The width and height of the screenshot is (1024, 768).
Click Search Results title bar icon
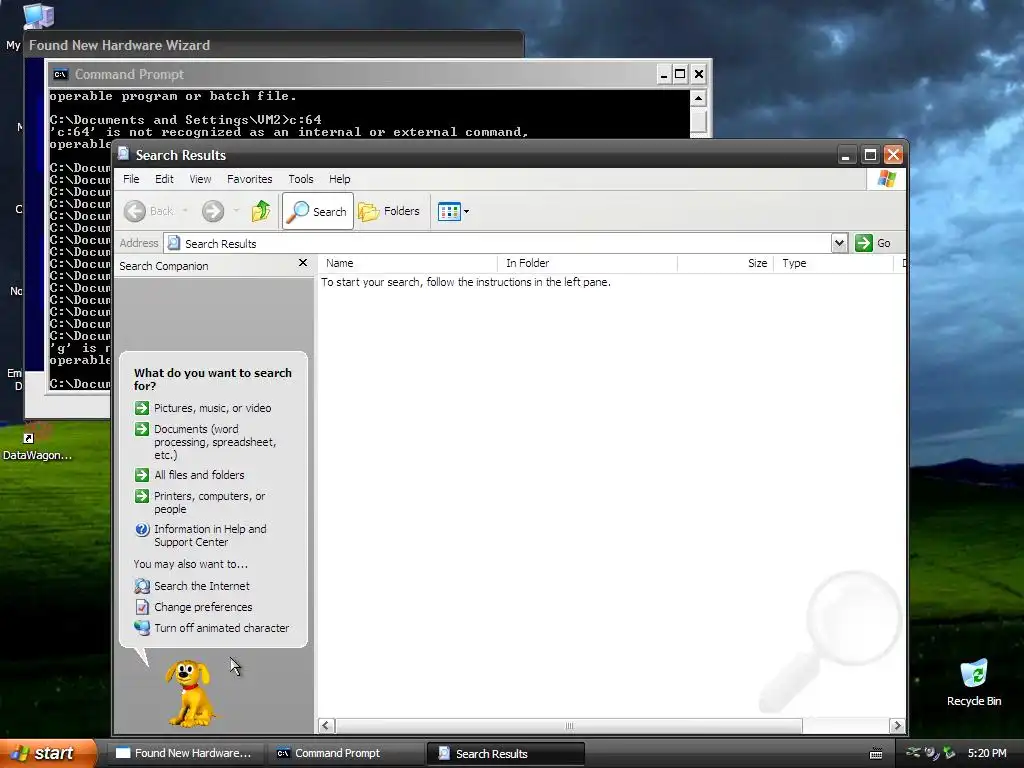pyautogui.click(x=123, y=154)
